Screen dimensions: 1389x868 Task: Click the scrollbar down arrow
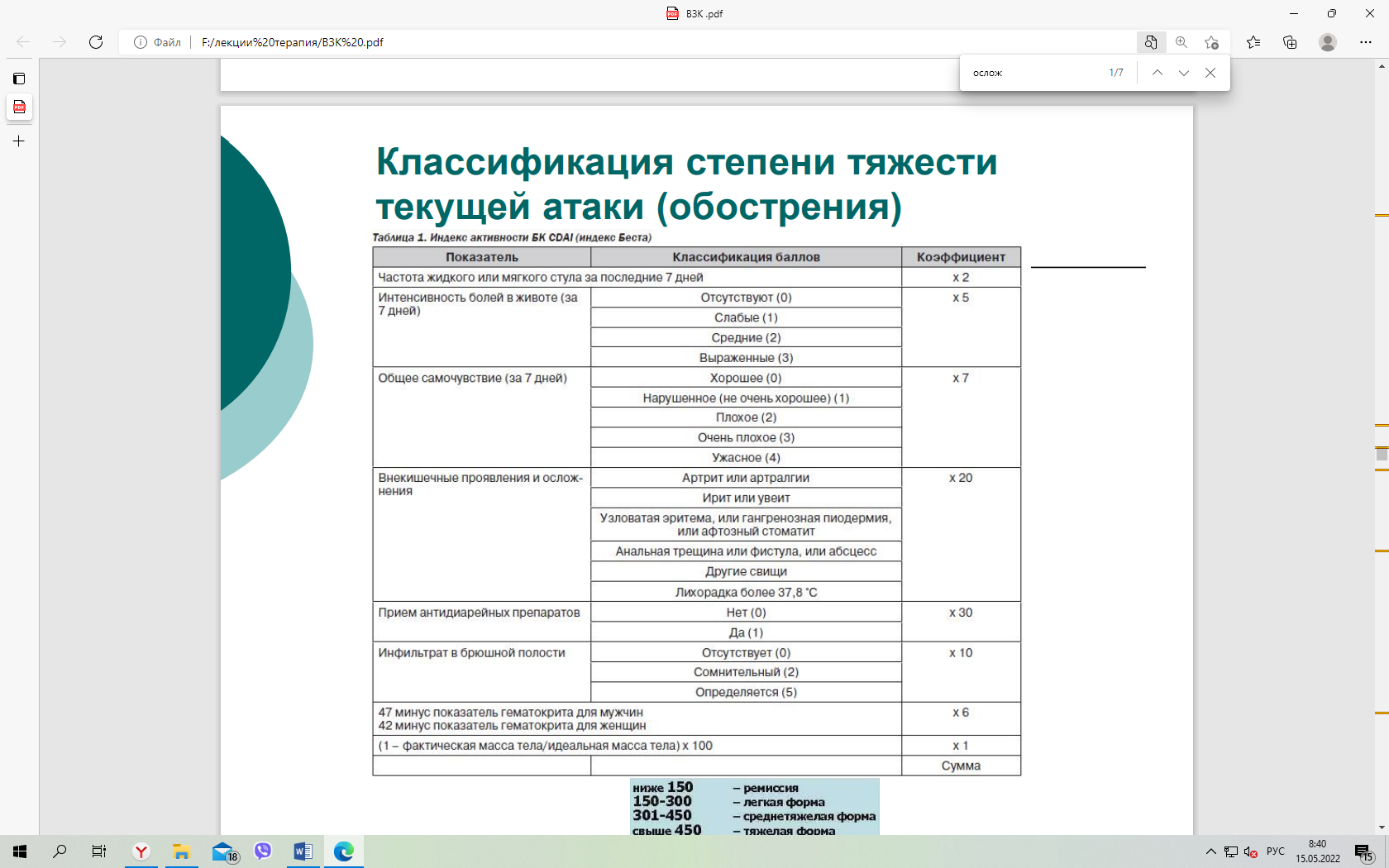[1382, 827]
